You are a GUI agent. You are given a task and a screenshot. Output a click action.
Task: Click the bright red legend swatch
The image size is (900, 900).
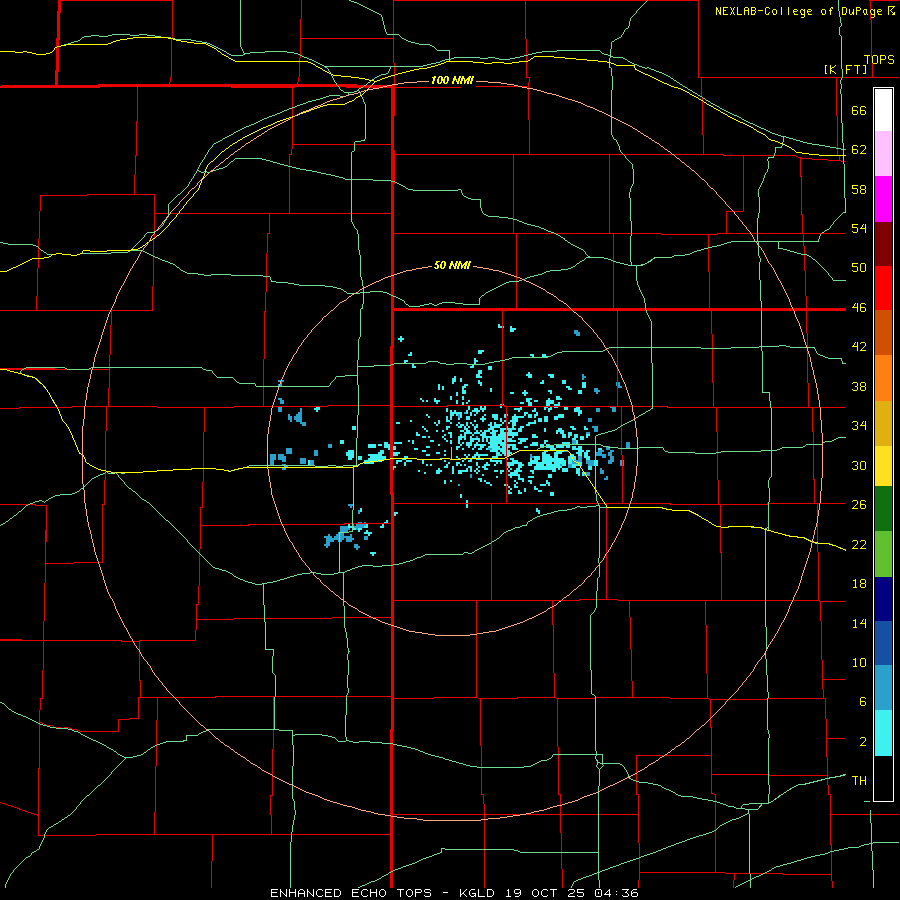pos(883,288)
